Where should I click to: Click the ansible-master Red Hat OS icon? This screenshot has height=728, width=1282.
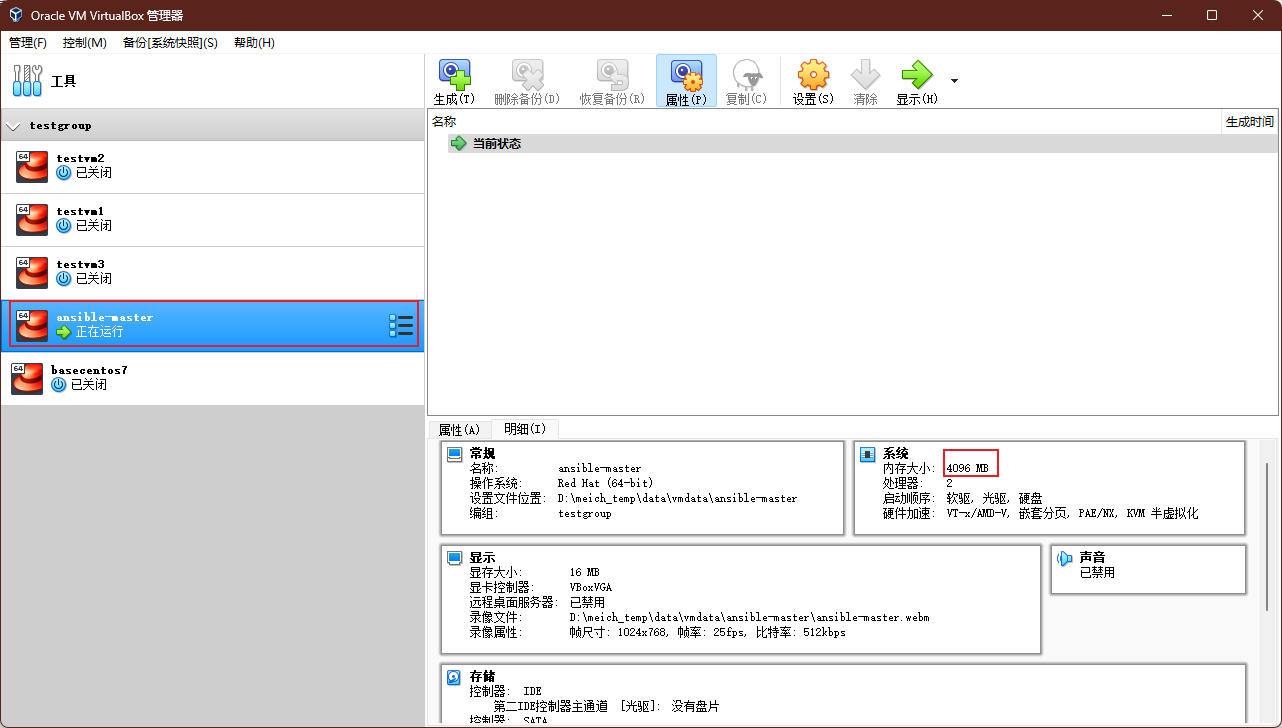pos(32,325)
